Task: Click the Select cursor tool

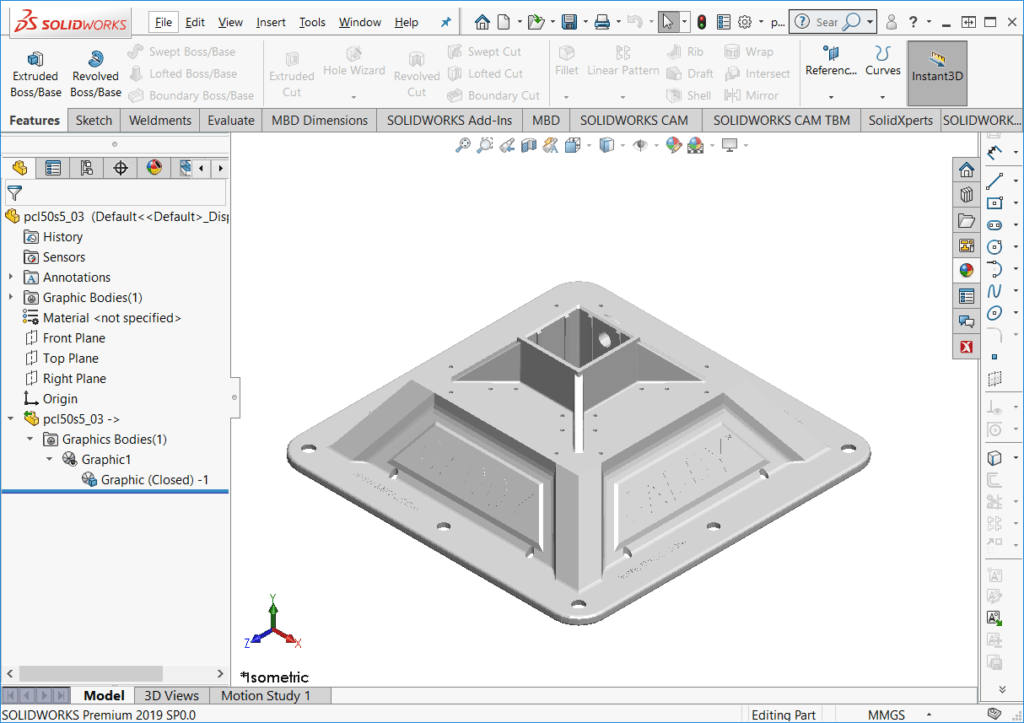Action: point(667,22)
